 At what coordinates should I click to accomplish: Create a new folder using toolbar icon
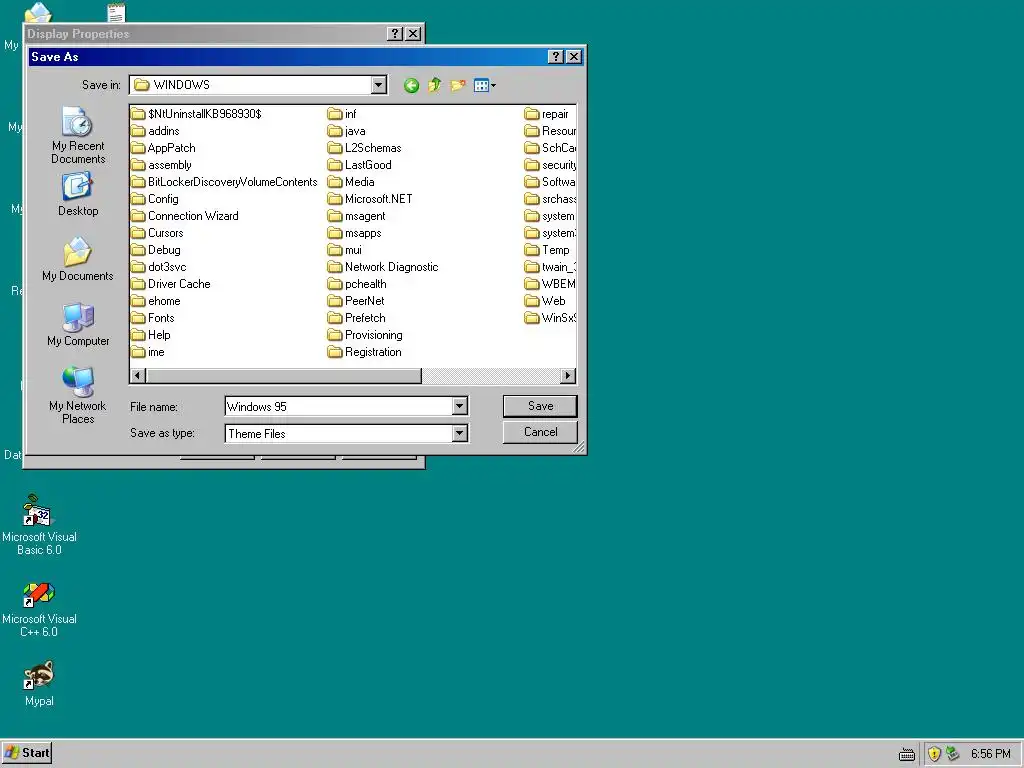click(x=458, y=85)
